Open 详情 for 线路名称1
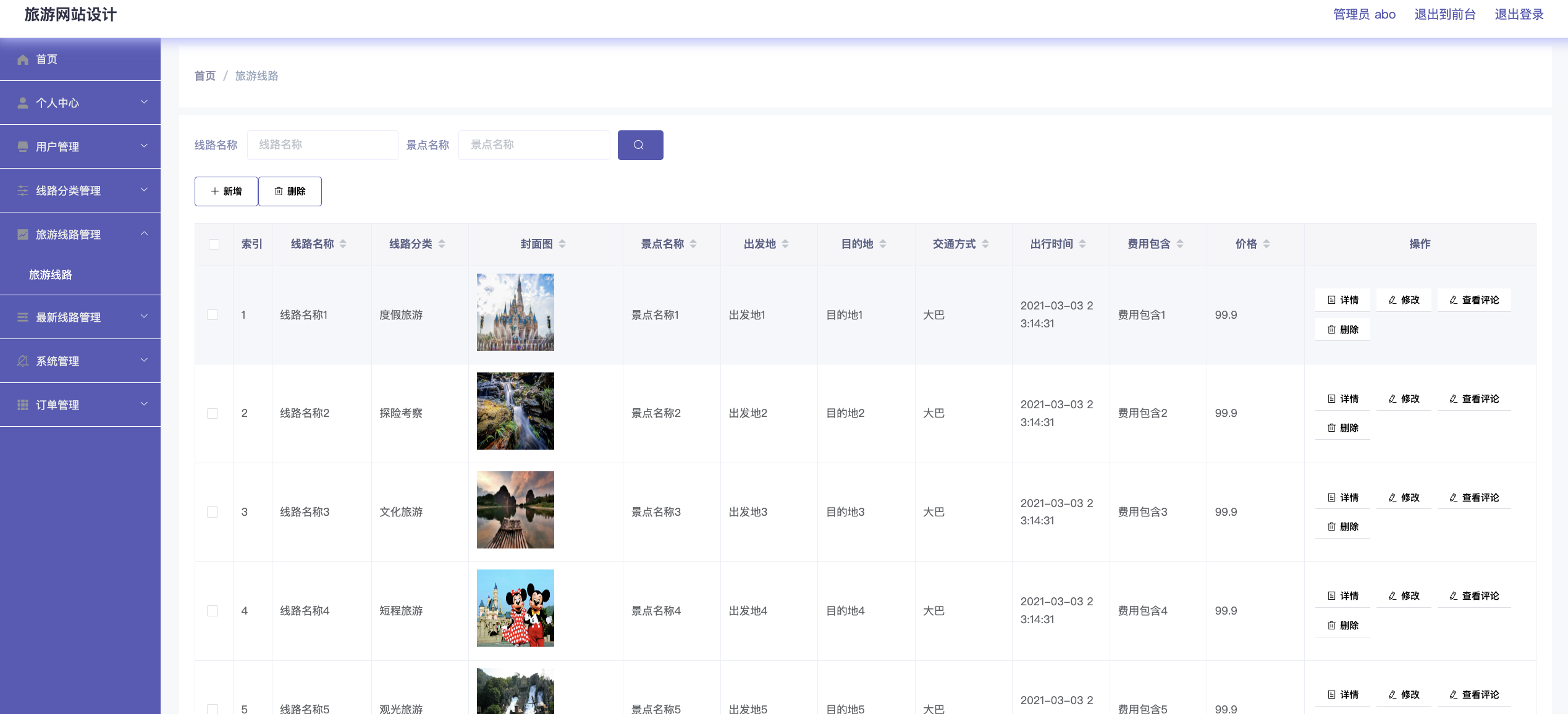 1342,300
